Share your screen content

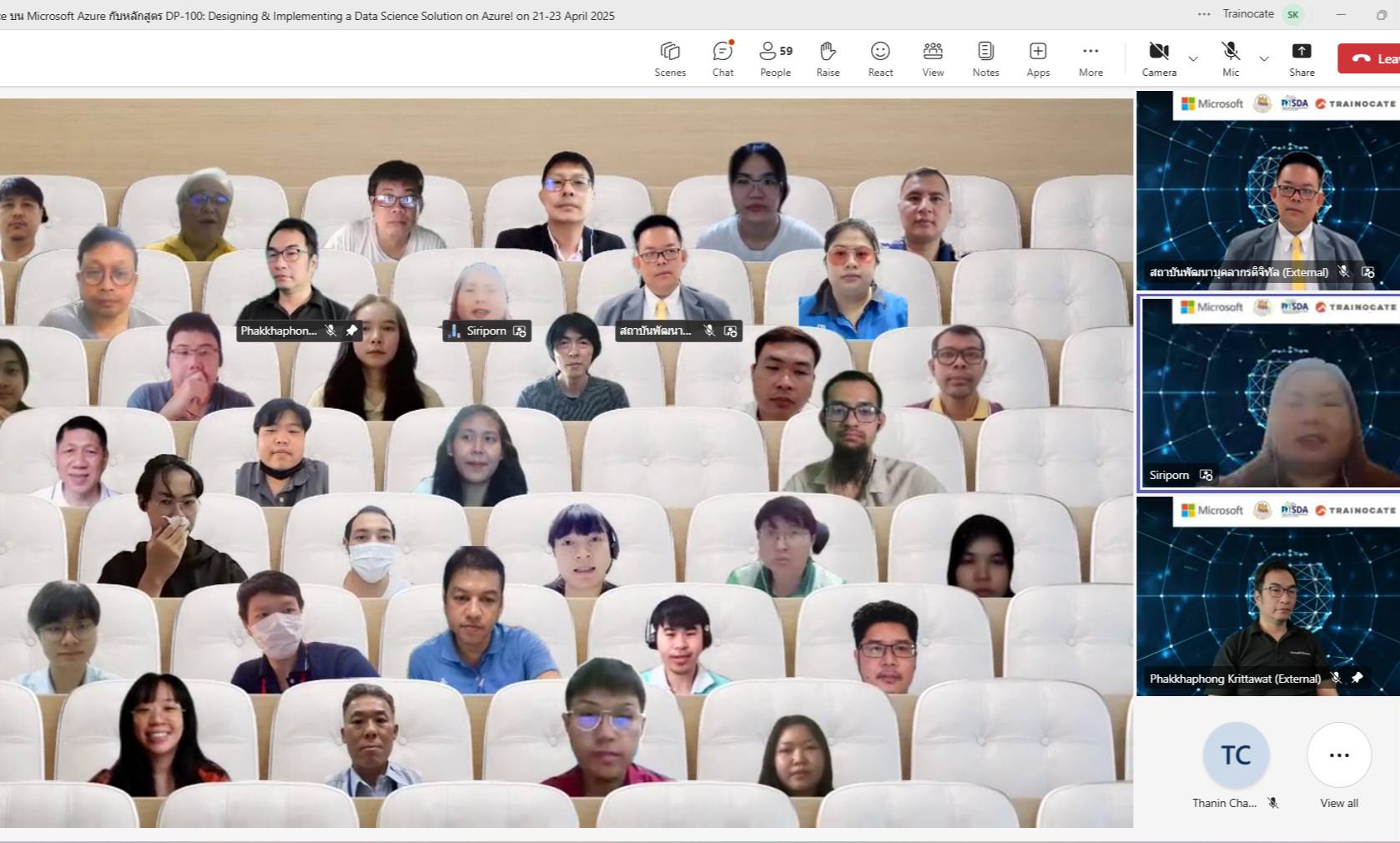point(1302,58)
